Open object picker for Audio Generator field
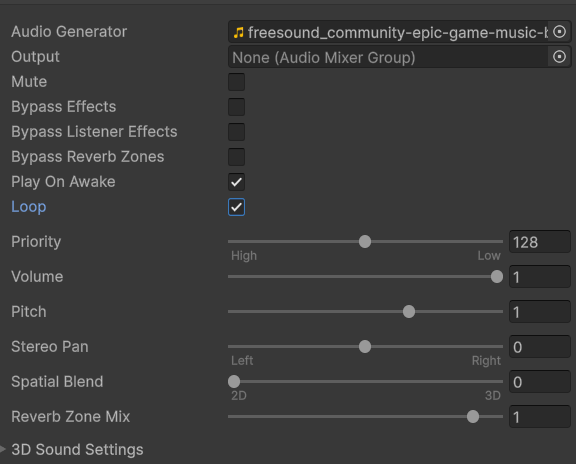This screenshot has width=576, height=464. (x=559, y=32)
